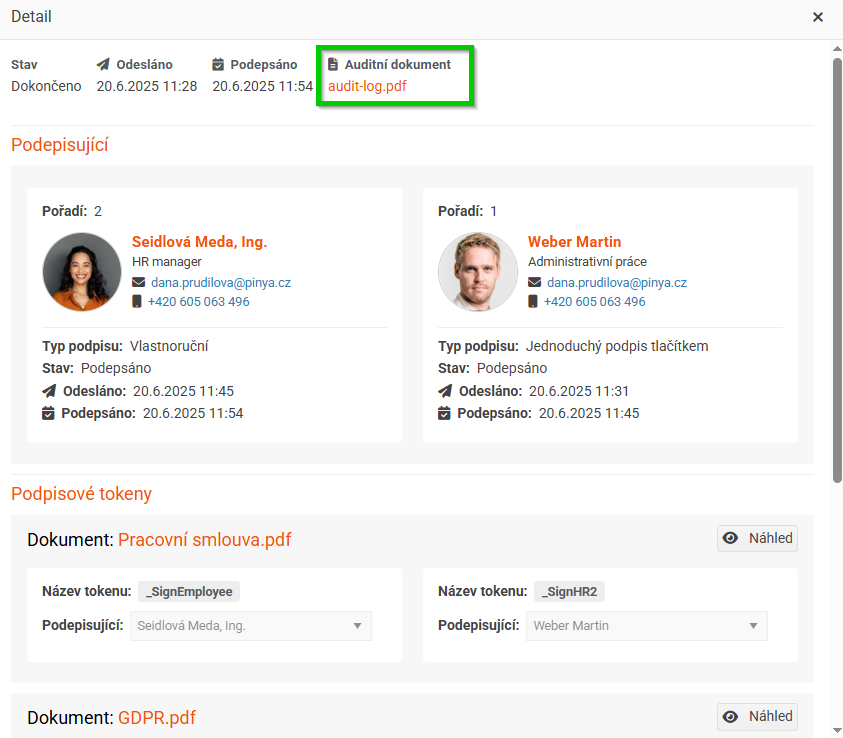Click the header date 20.6.2025 11:28
The width and height of the screenshot is (843, 738).
[x=147, y=86]
